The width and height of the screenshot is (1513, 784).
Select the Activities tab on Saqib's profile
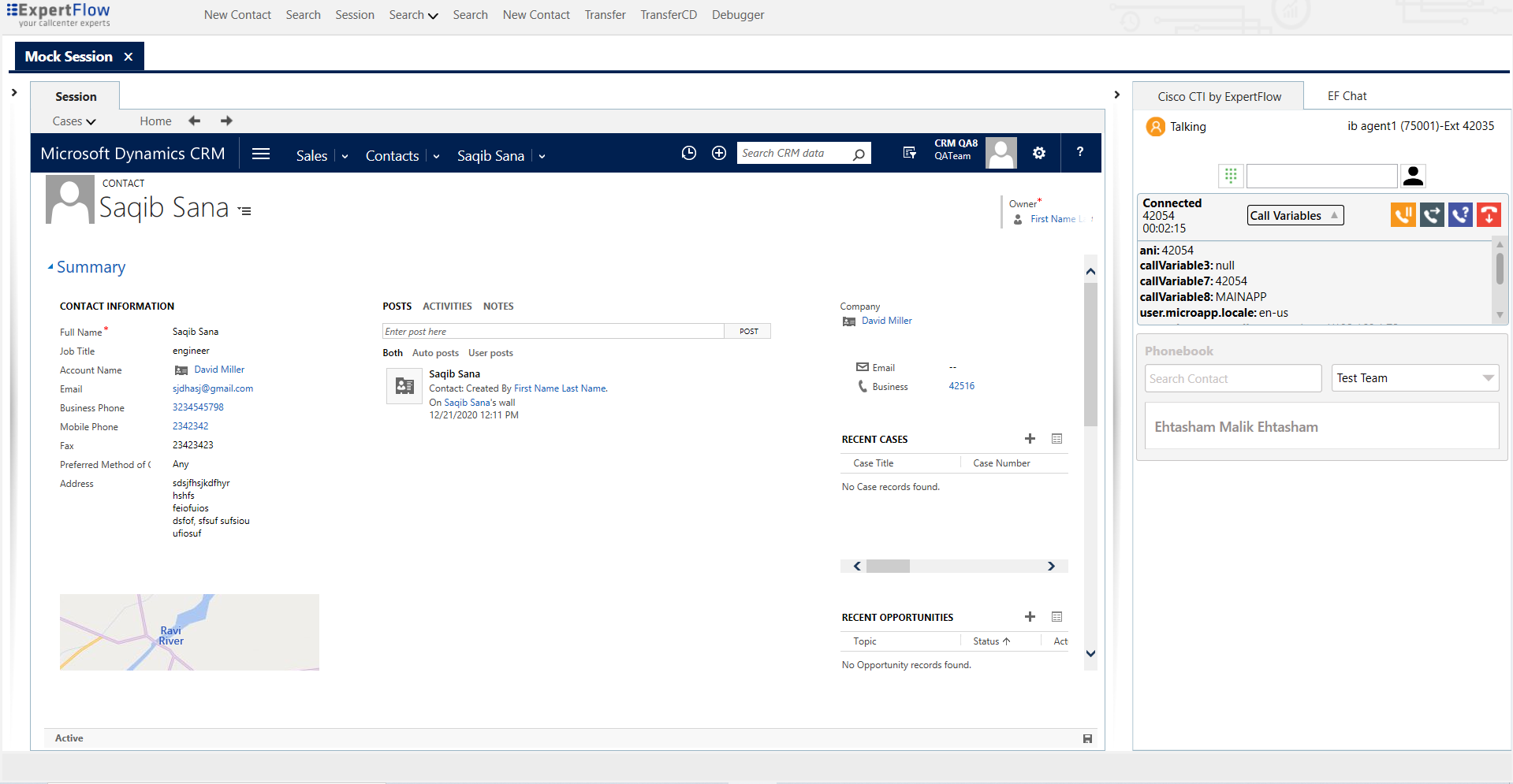tap(447, 307)
